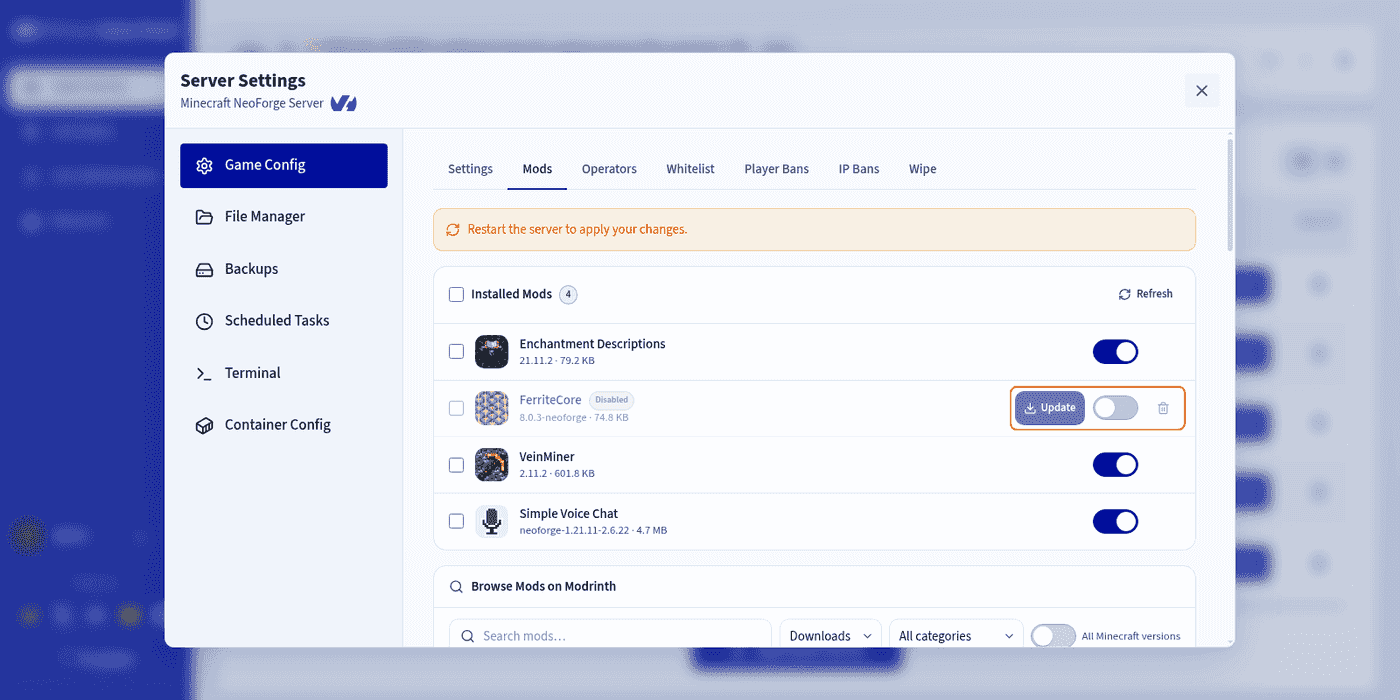Open the Downloads sort dropdown
This screenshot has width=1400, height=700.
[831, 636]
